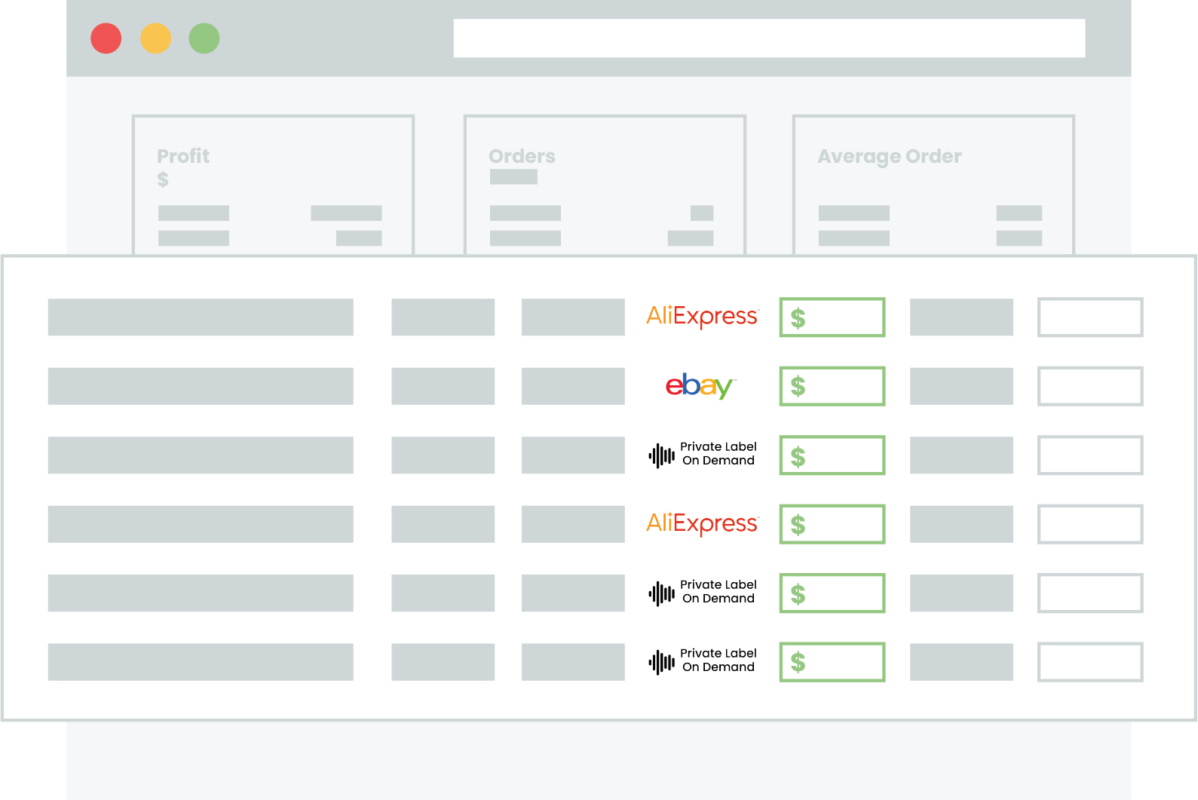Select the Orders card heading
The height and width of the screenshot is (800, 1198).
(x=522, y=156)
